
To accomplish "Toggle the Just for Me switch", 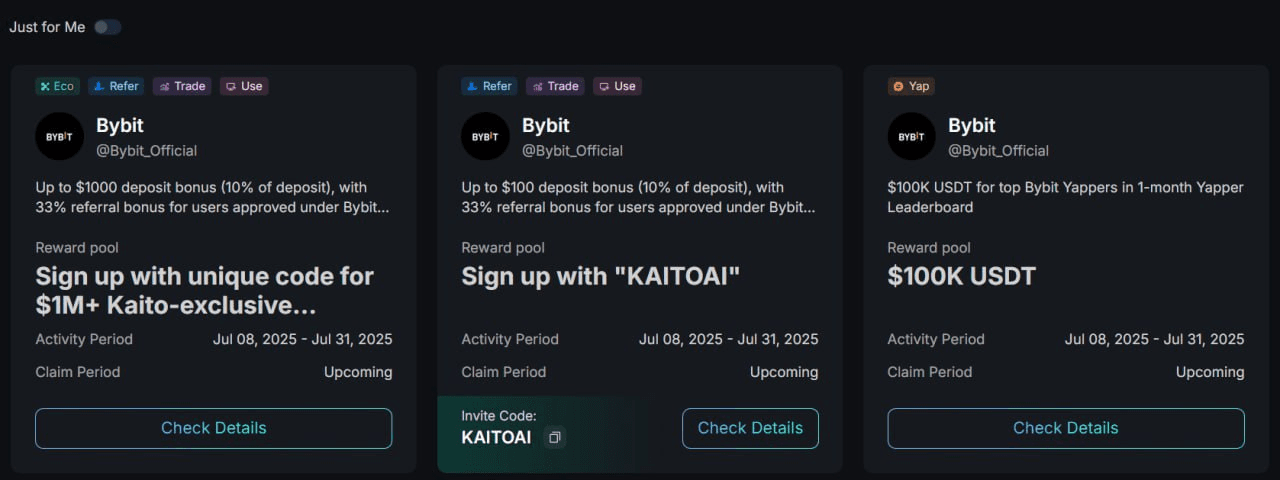I will (x=107, y=27).
